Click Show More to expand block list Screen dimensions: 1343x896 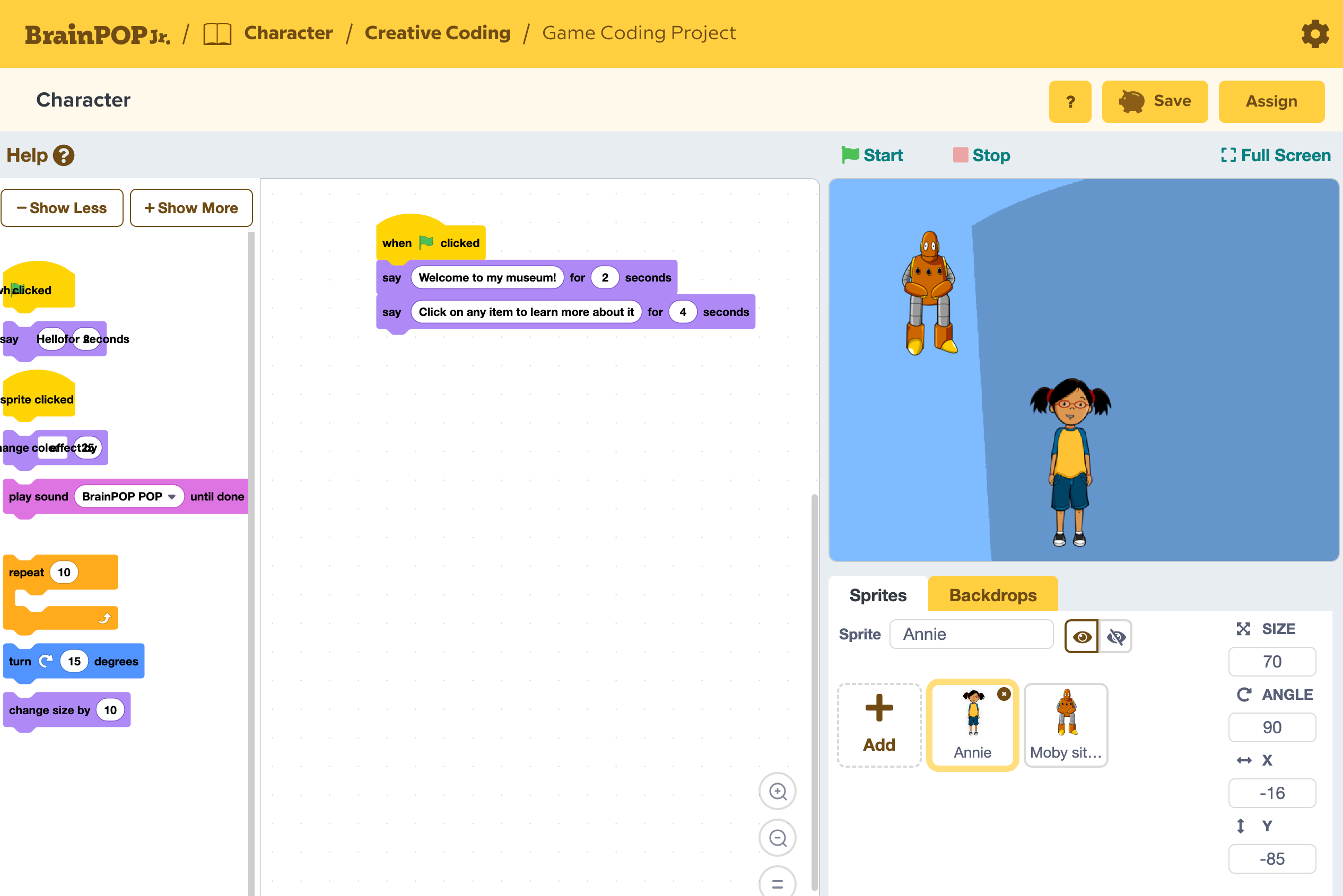point(191,208)
